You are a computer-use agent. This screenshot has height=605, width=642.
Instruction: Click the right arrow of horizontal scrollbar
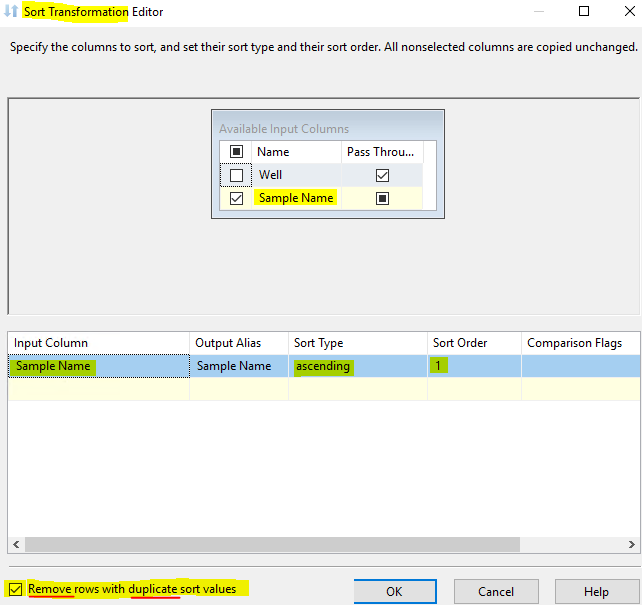(x=632, y=544)
